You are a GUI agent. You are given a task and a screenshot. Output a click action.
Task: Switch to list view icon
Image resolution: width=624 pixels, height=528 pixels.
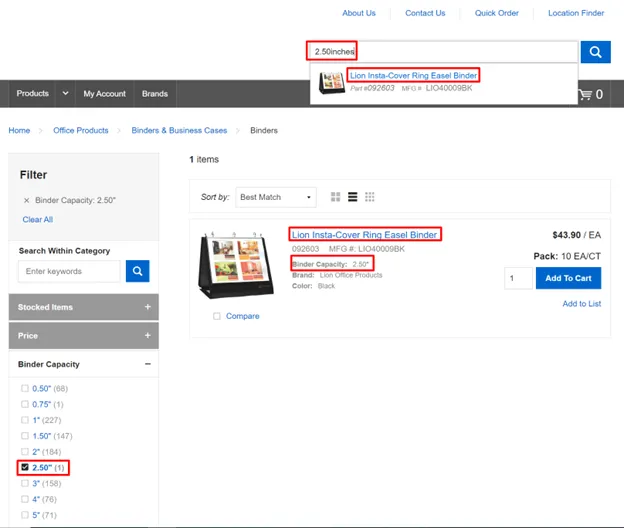pyautogui.click(x=353, y=197)
